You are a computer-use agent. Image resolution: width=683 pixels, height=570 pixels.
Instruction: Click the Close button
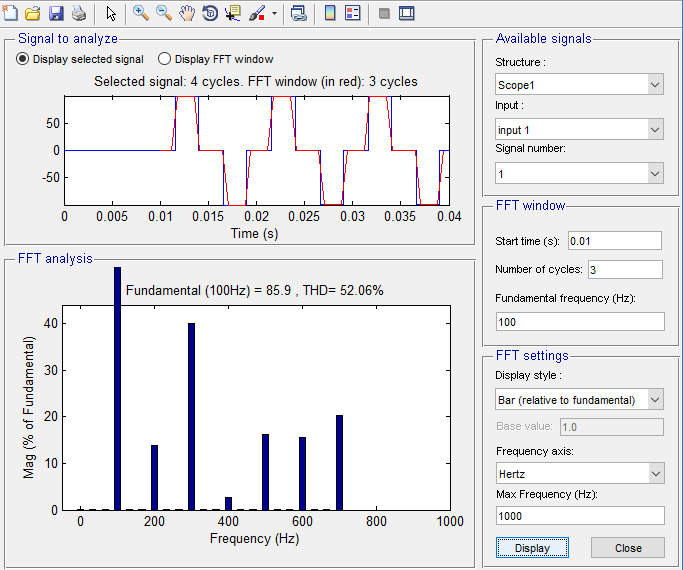click(x=628, y=548)
